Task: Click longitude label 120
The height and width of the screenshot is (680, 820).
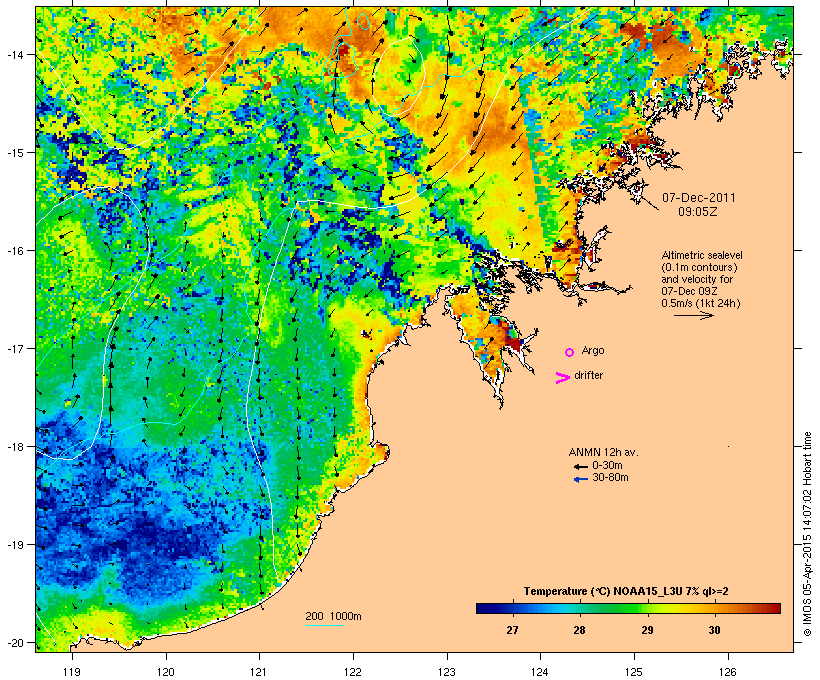Action: point(166,672)
